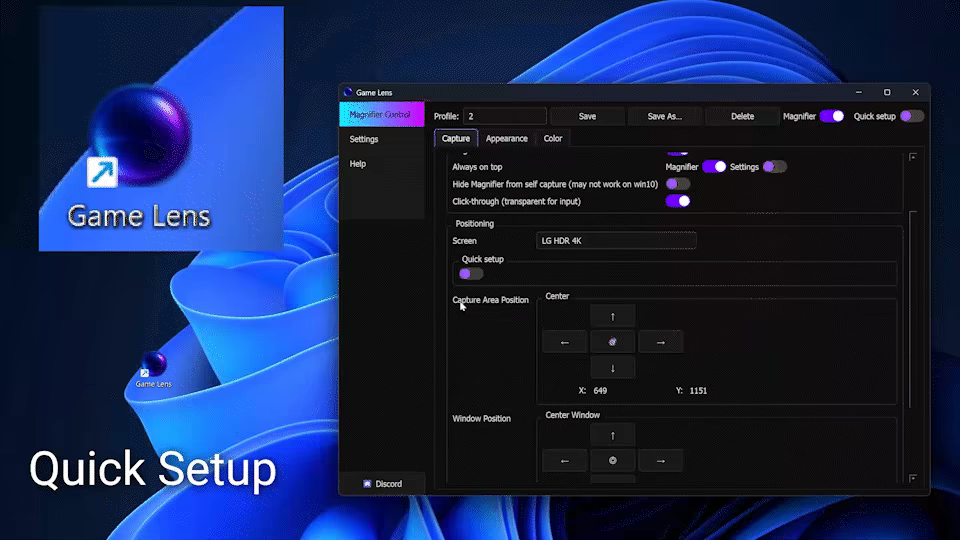Toggle Always on top Settings switch
Screen dimensions: 960x540
(x=774, y=167)
